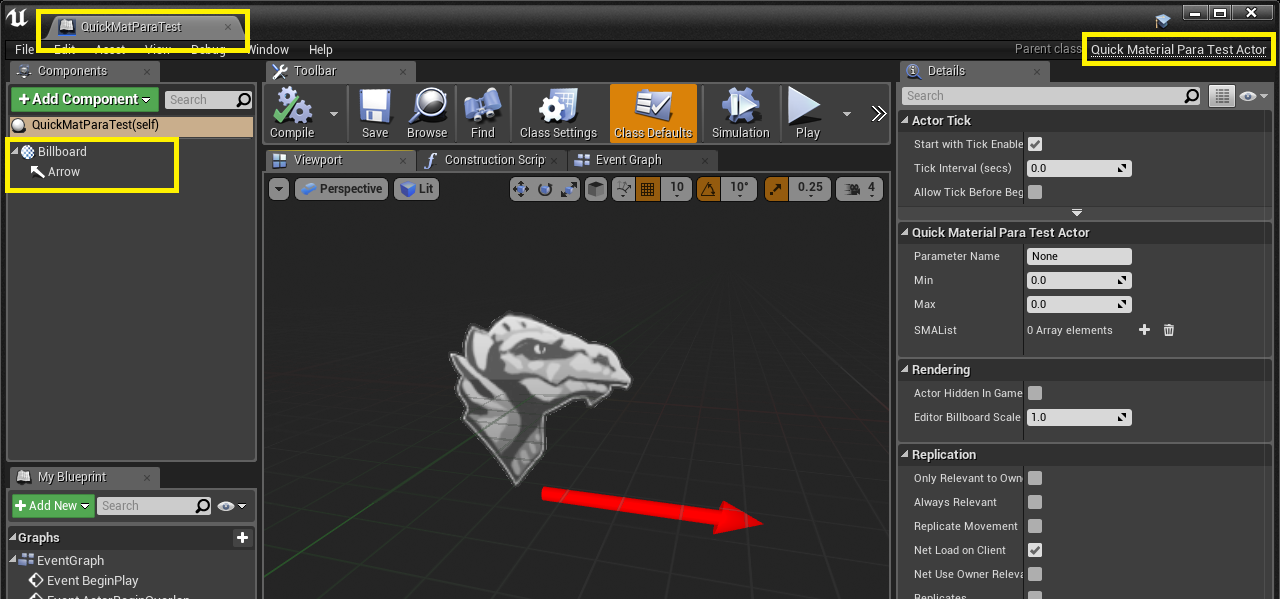The width and height of the screenshot is (1280, 599).
Task: Open Compile options dropdown arrow
Action: click(334, 113)
